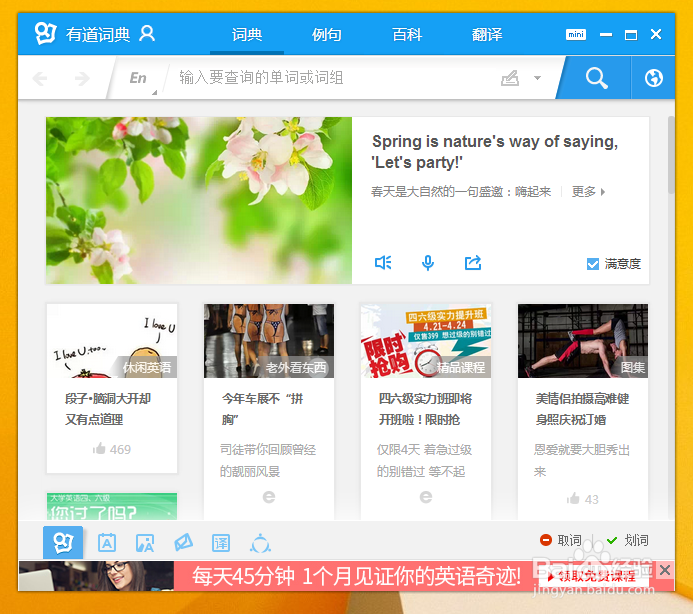Screen dimensions: 693x614
Task: Click the Chinese translation 春天是大自然的一句盛邀
Action: click(x=461, y=192)
